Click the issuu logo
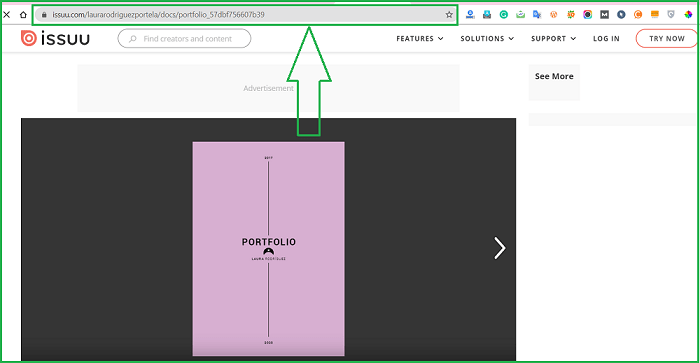Image resolution: width=700 pixels, height=363 pixels. tap(55, 38)
